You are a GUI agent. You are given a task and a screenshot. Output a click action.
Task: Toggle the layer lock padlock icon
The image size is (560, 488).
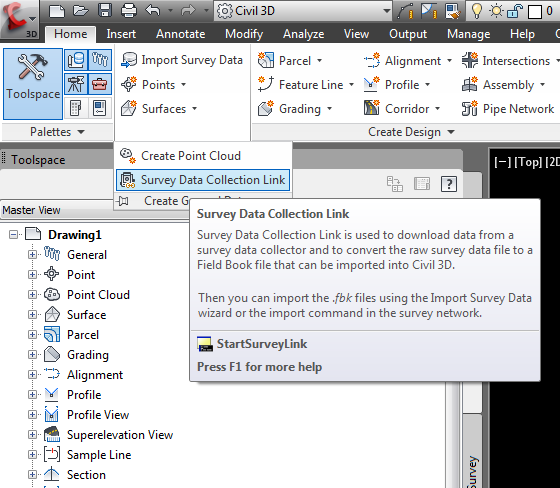click(515, 11)
